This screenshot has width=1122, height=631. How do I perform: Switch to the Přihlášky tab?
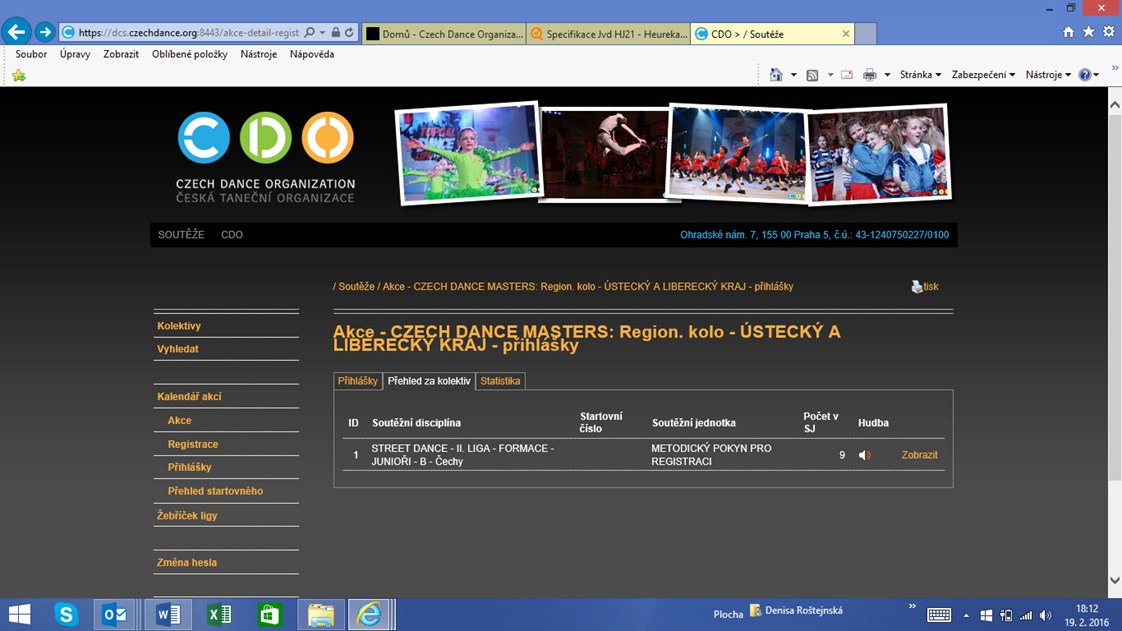pos(358,381)
